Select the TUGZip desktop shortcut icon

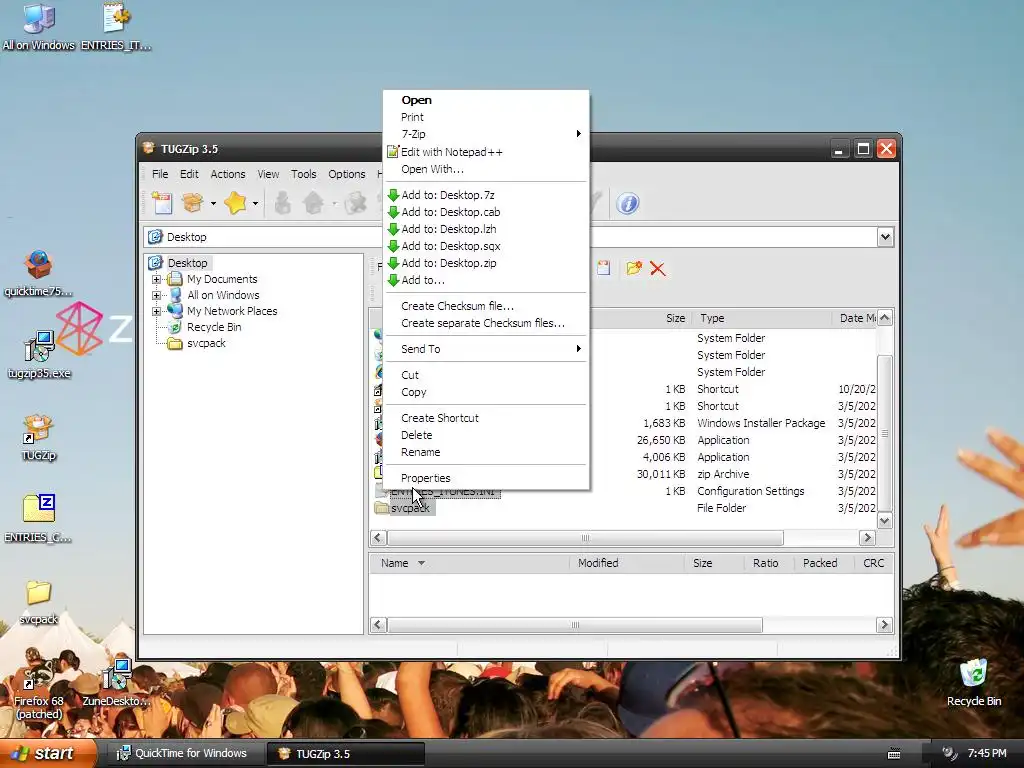click(x=39, y=438)
